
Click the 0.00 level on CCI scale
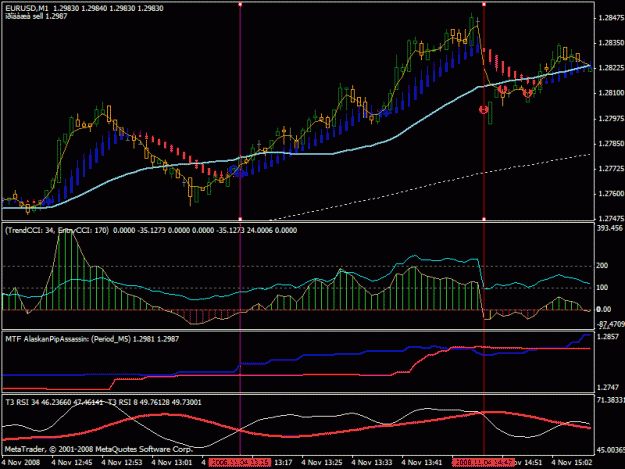[604, 310]
